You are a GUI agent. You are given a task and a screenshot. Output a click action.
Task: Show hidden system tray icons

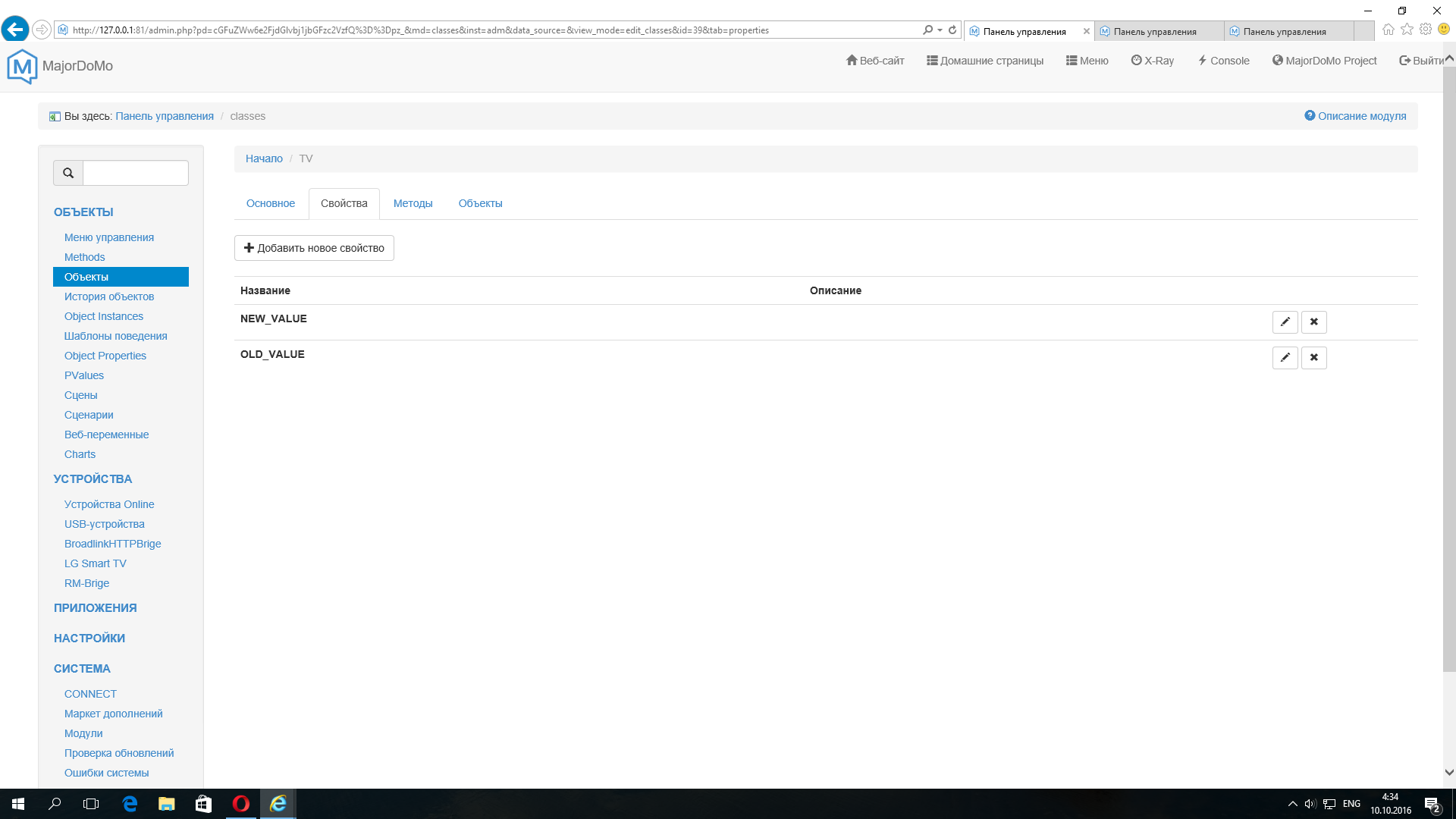(1292, 804)
